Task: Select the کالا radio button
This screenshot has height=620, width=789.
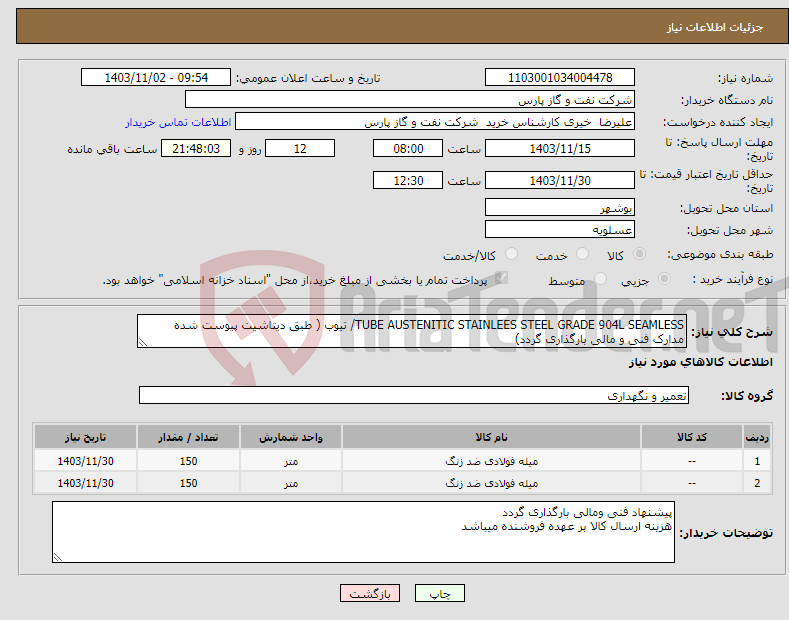Action: 639,254
